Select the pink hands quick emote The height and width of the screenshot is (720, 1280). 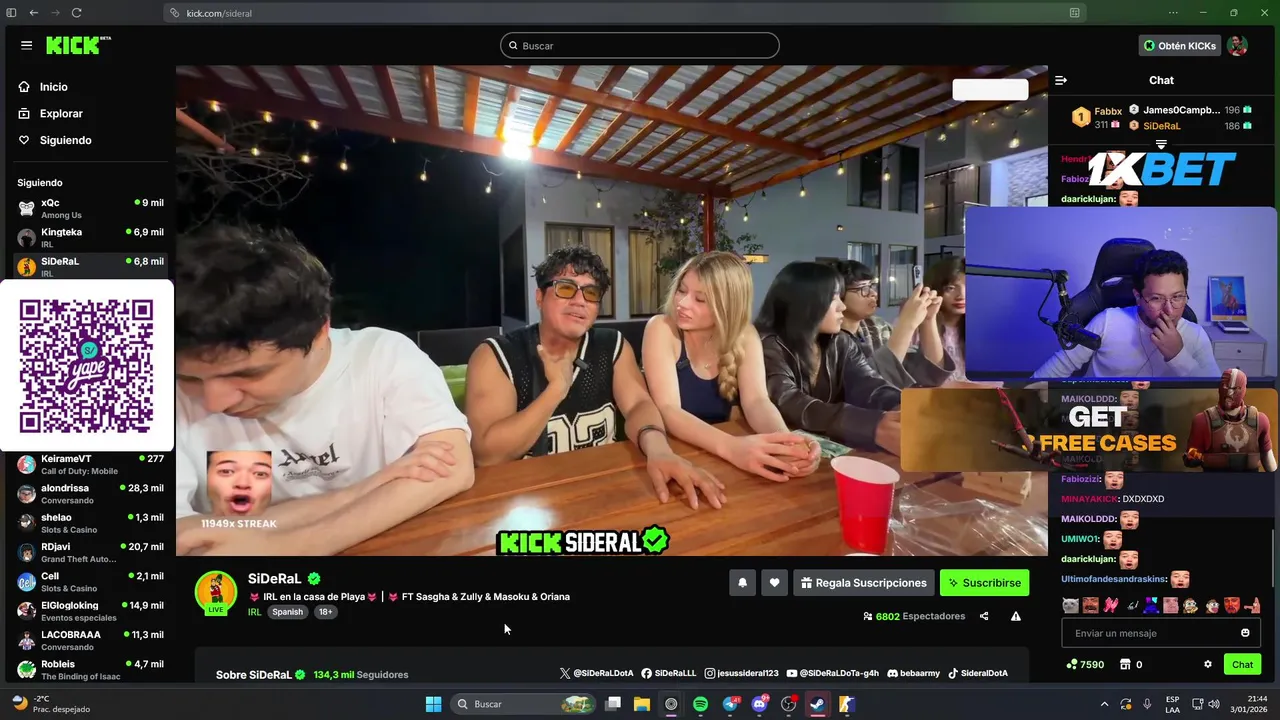(x=1112, y=605)
